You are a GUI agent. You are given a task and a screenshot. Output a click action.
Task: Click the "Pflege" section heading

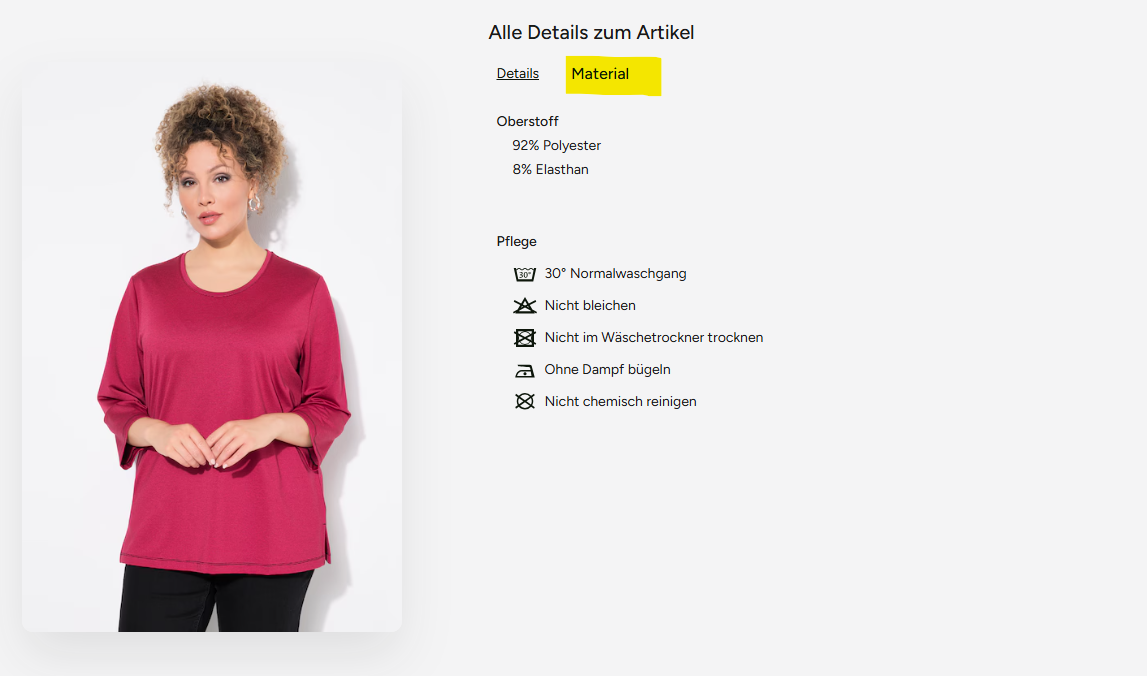517,242
